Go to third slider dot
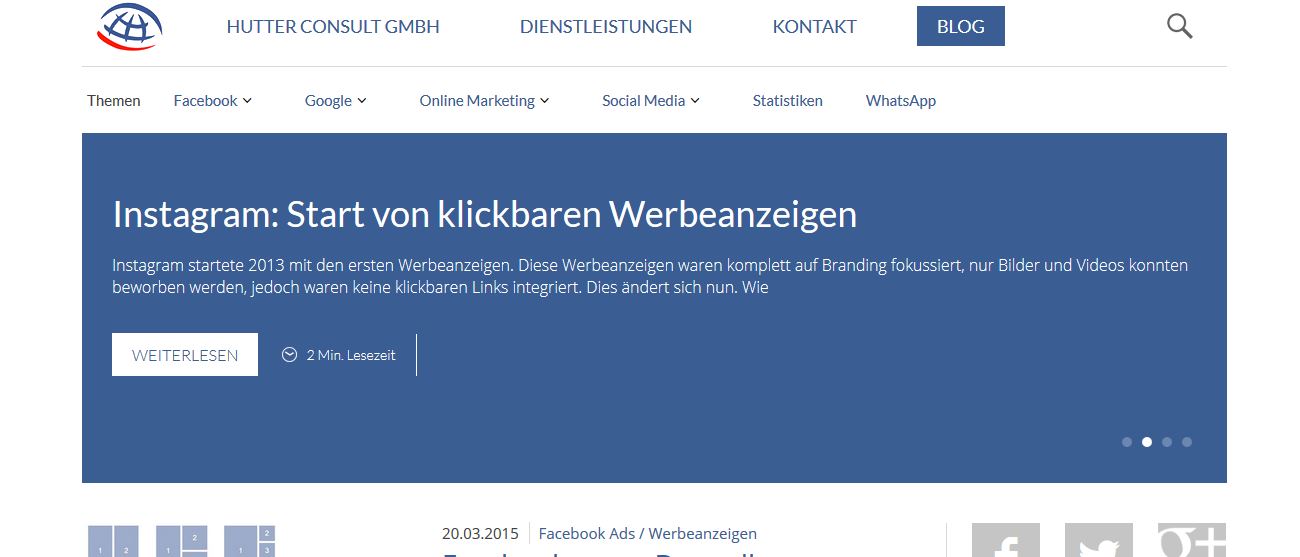The height and width of the screenshot is (557, 1300). pyautogui.click(x=1167, y=442)
